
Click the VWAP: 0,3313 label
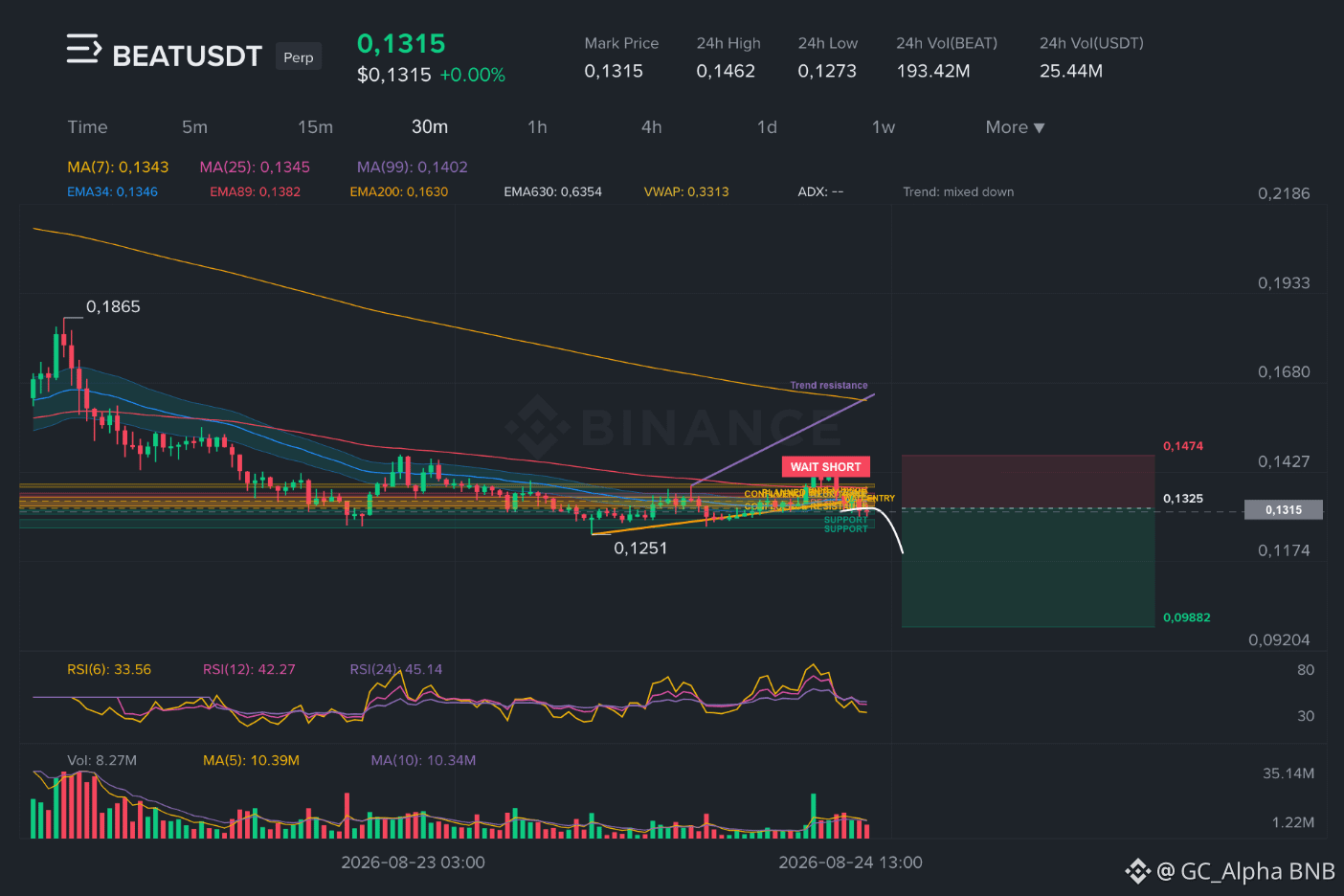[x=686, y=191]
